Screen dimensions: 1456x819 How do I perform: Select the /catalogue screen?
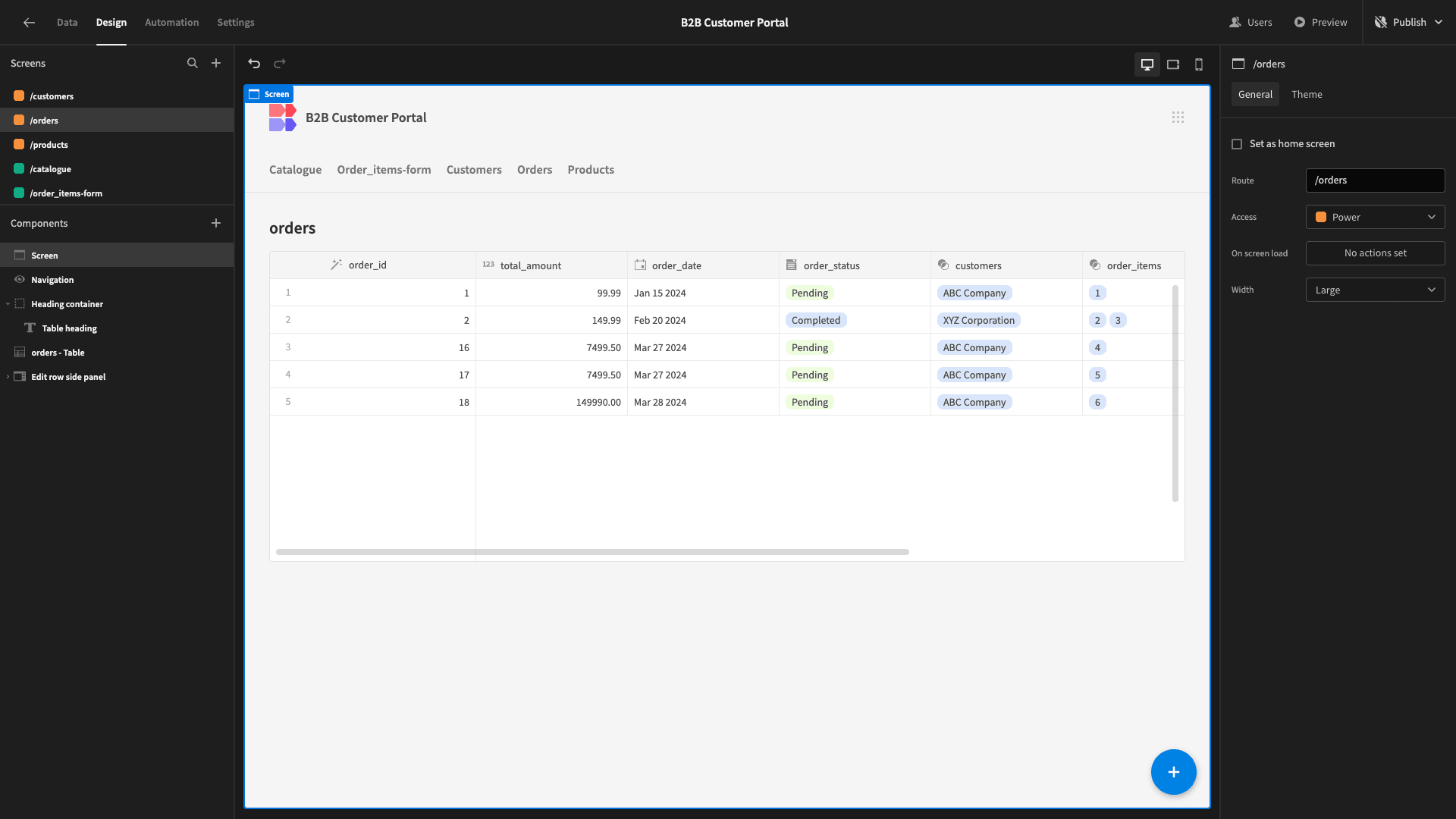click(117, 169)
